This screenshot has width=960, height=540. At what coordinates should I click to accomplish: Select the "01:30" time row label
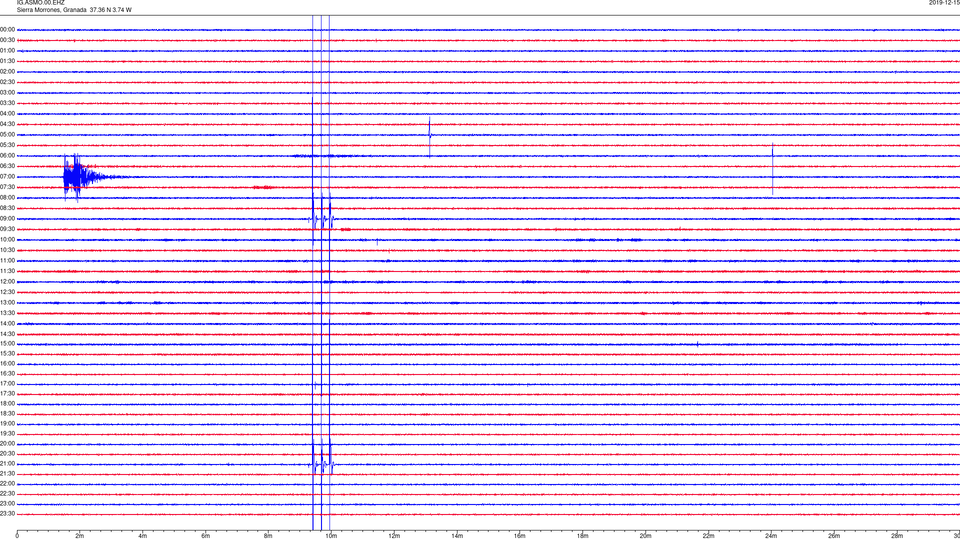[x=7, y=61]
